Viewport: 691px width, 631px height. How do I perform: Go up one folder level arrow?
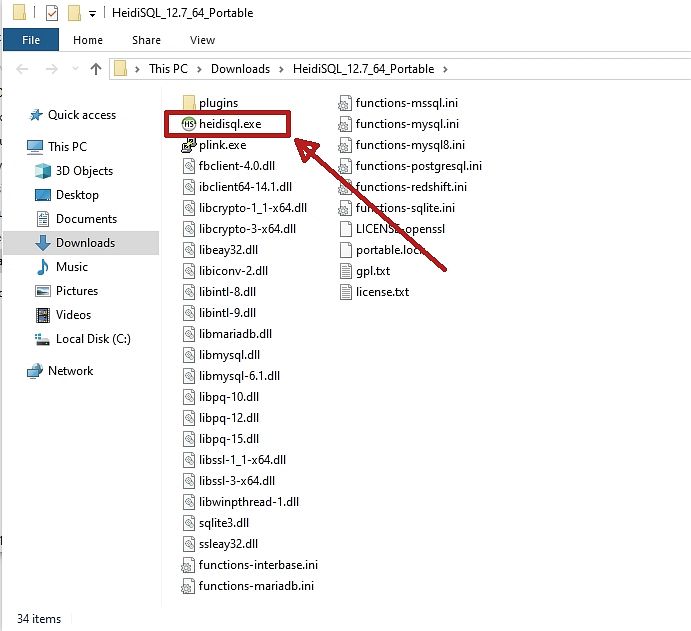pyautogui.click(x=96, y=69)
